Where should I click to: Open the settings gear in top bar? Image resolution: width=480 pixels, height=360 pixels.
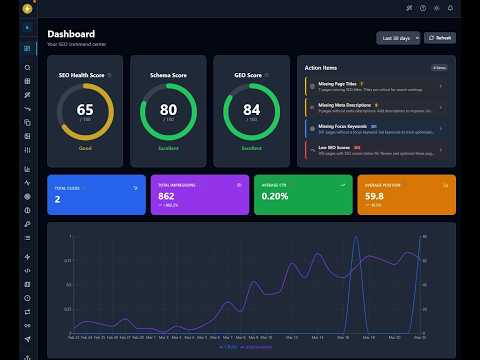coord(437,8)
